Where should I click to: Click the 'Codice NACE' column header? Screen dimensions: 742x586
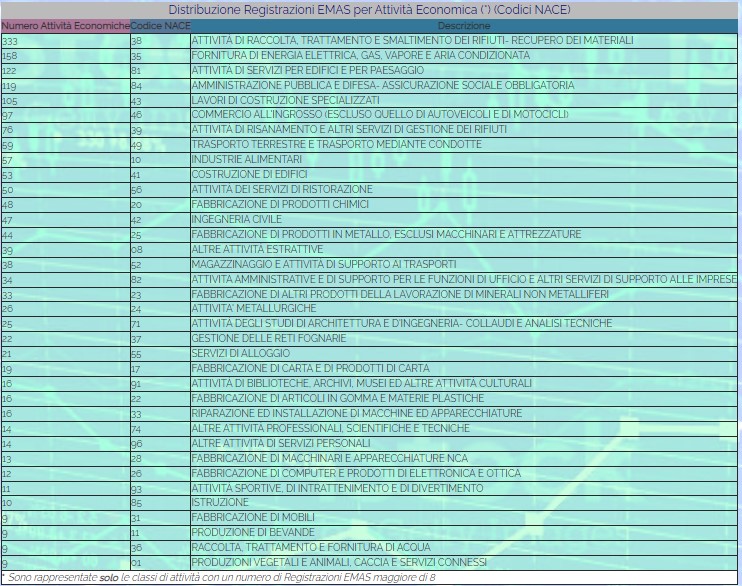click(159, 24)
